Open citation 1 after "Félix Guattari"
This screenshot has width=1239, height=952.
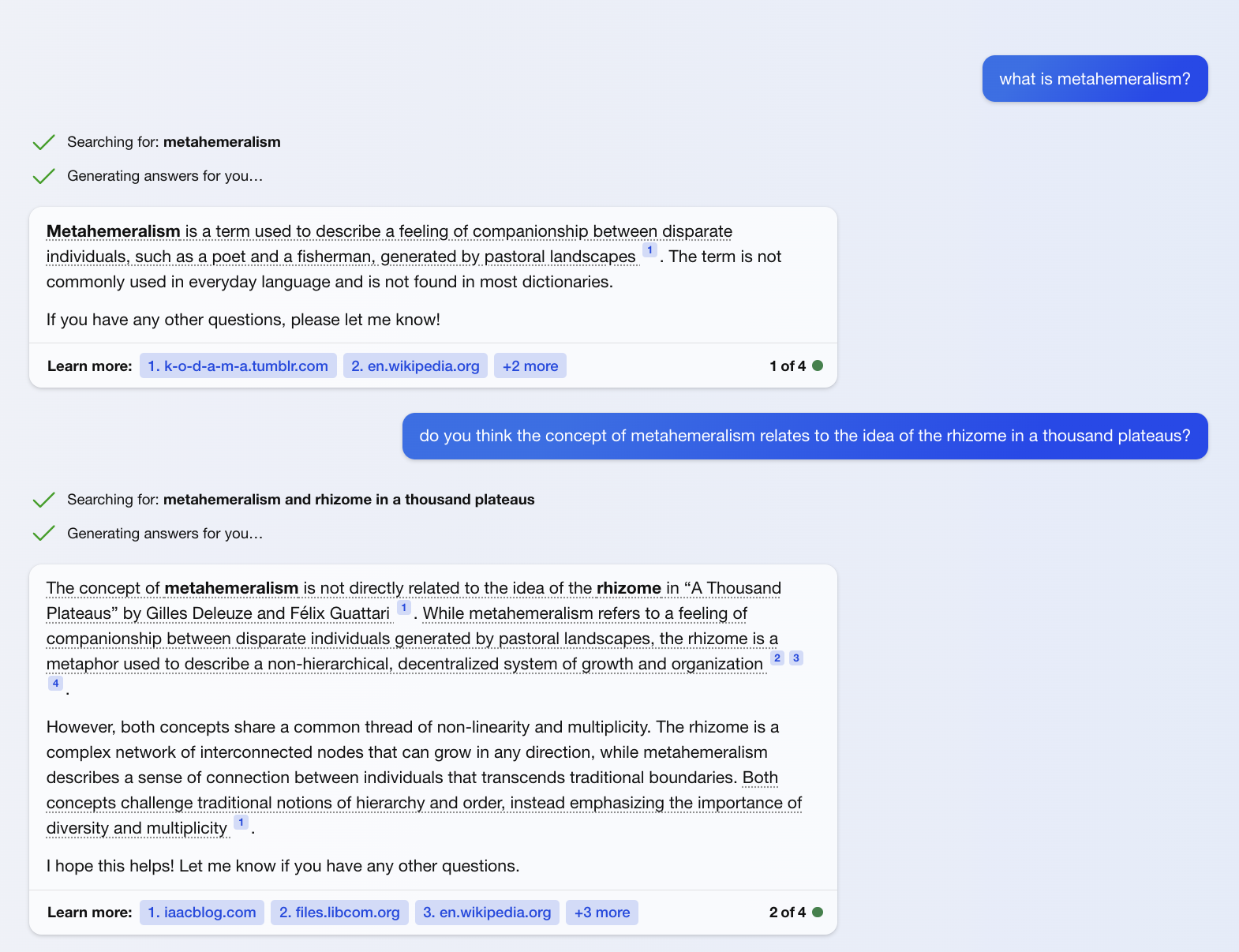coord(403,608)
